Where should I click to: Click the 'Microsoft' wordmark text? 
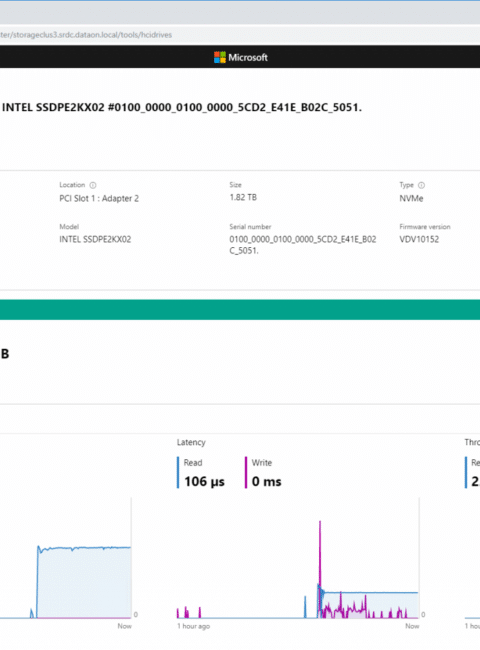point(248,58)
